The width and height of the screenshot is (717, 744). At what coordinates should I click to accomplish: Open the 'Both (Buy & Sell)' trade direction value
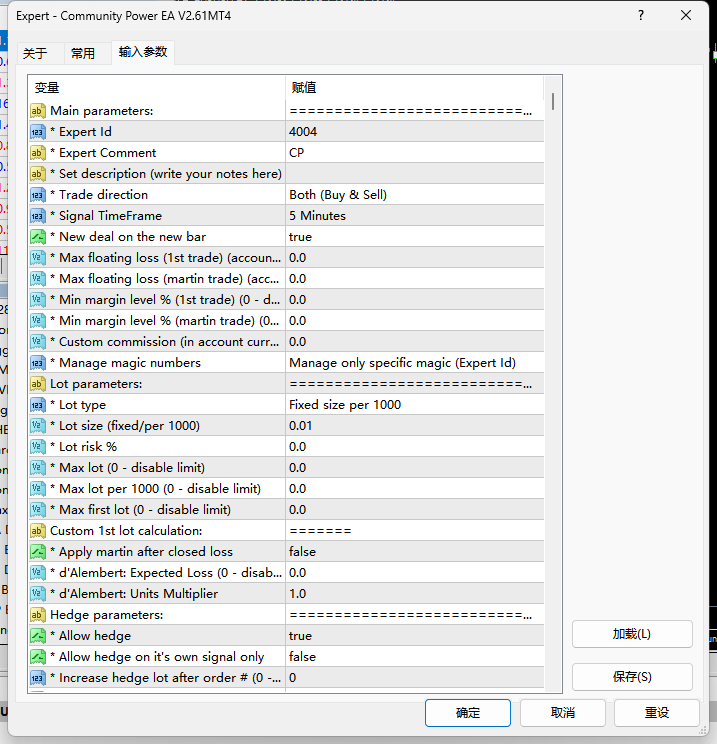415,195
